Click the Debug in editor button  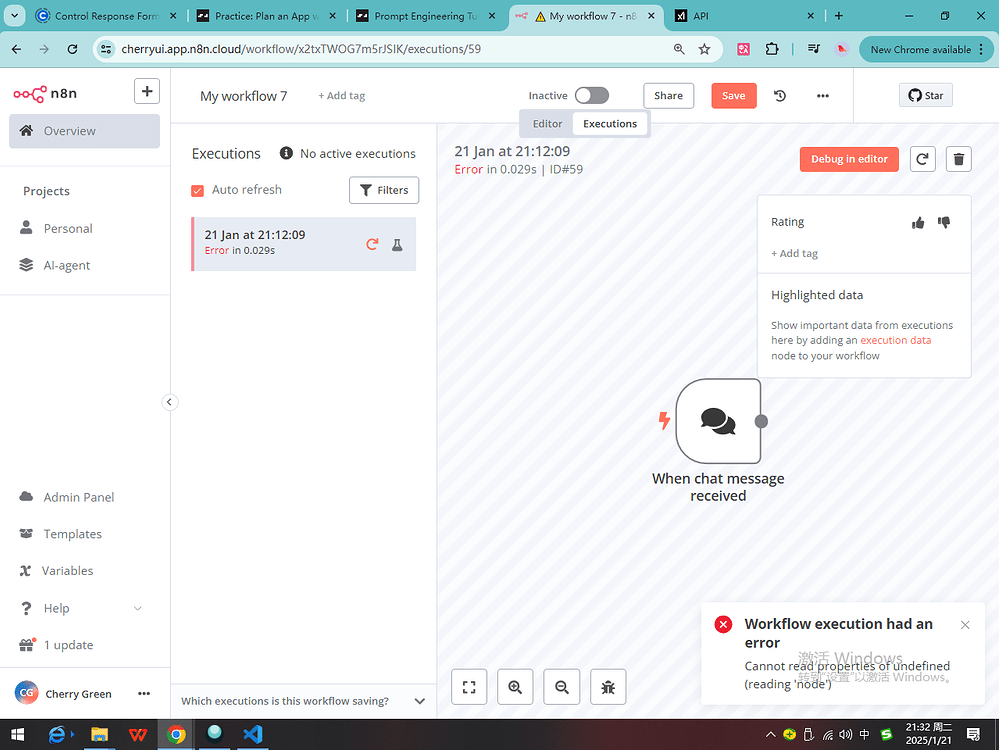pos(849,158)
